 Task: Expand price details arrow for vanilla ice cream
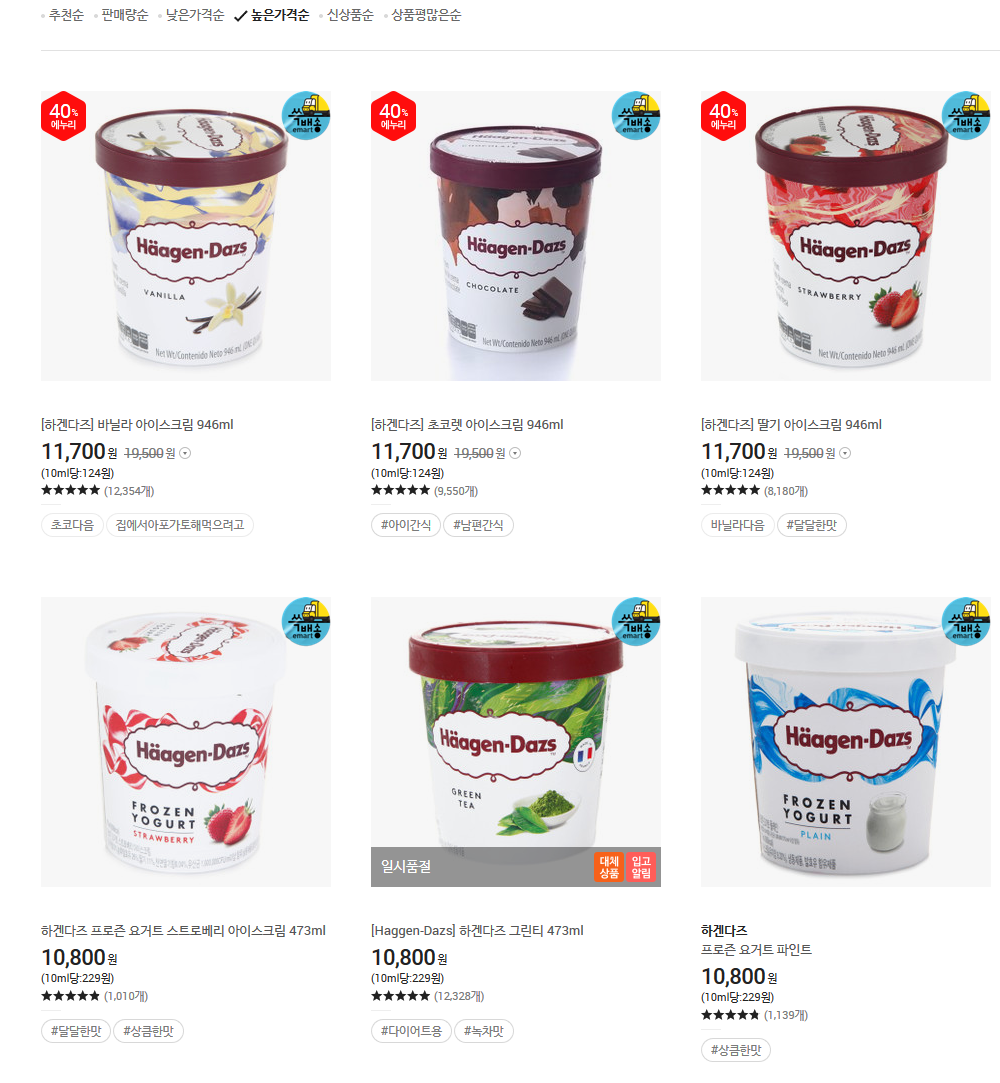[x=185, y=453]
